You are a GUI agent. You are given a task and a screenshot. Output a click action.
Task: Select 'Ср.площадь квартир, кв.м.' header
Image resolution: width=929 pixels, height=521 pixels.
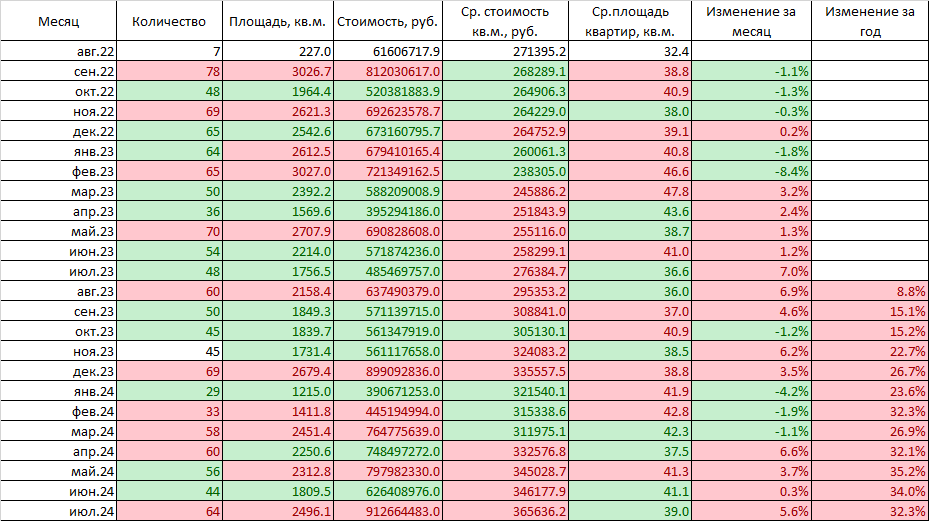point(630,21)
